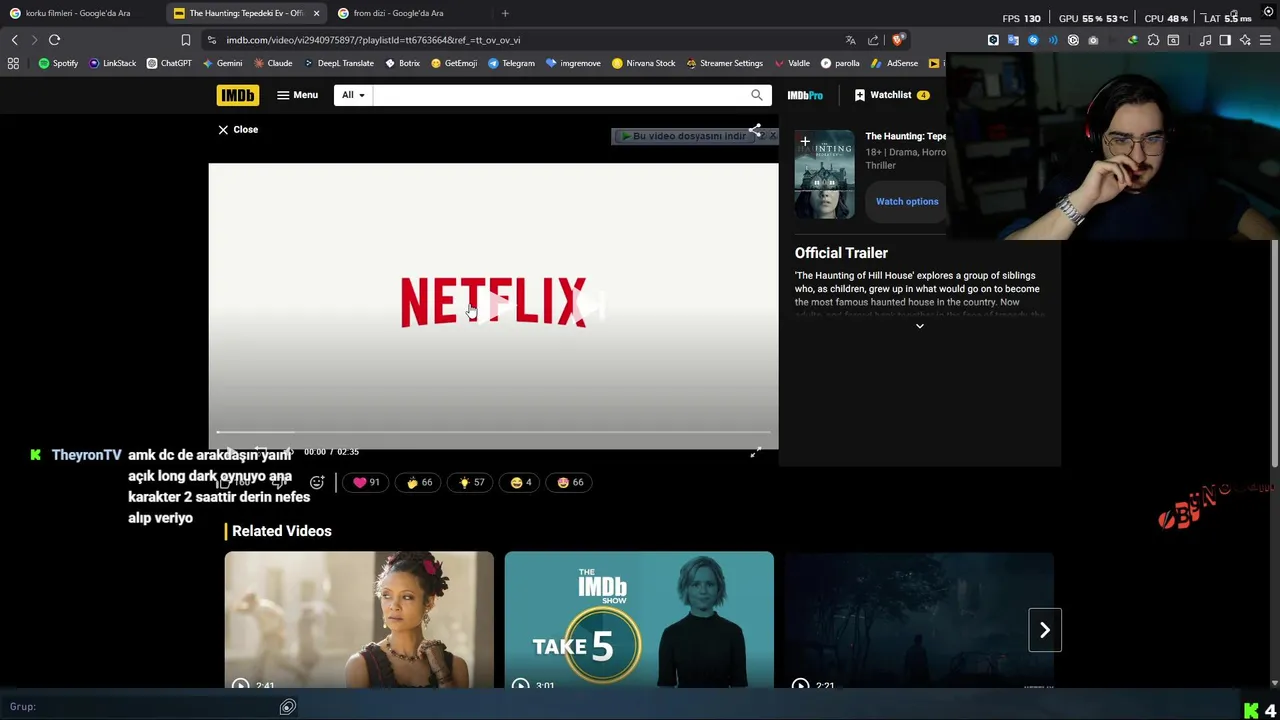Viewport: 1280px width, 720px height.
Task: Open The Haunting title link
Action: pos(905,136)
